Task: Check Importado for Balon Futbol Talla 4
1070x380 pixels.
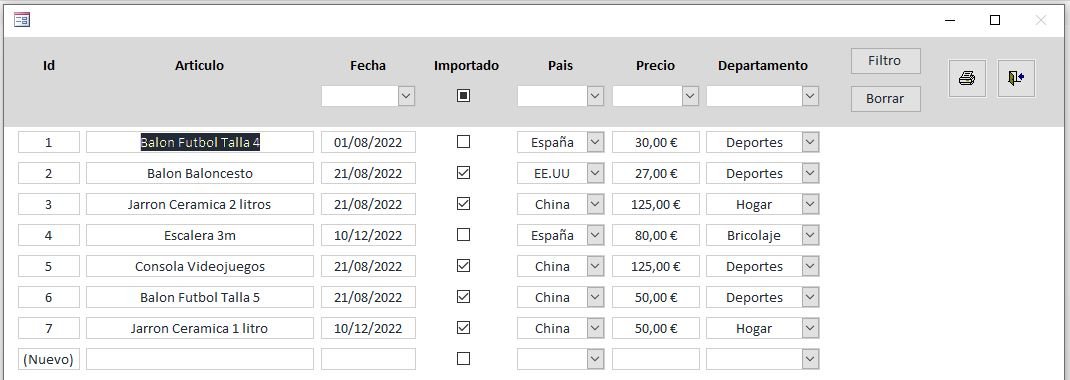Action: click(463, 142)
